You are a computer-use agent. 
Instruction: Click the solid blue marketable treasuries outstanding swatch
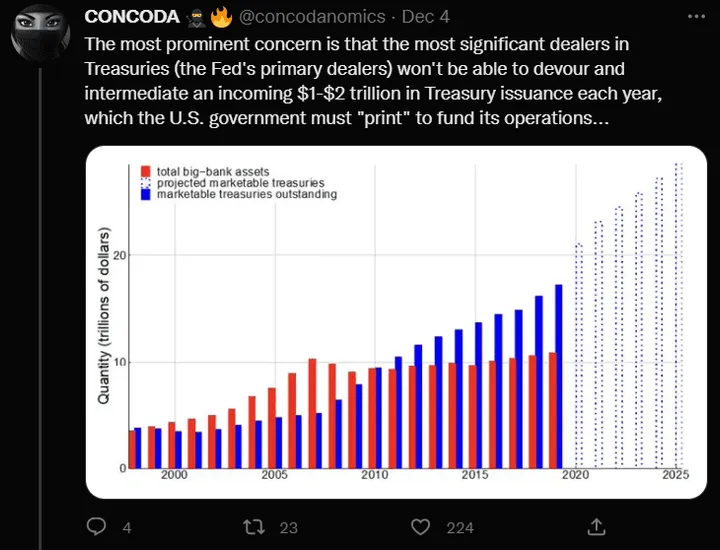146,194
